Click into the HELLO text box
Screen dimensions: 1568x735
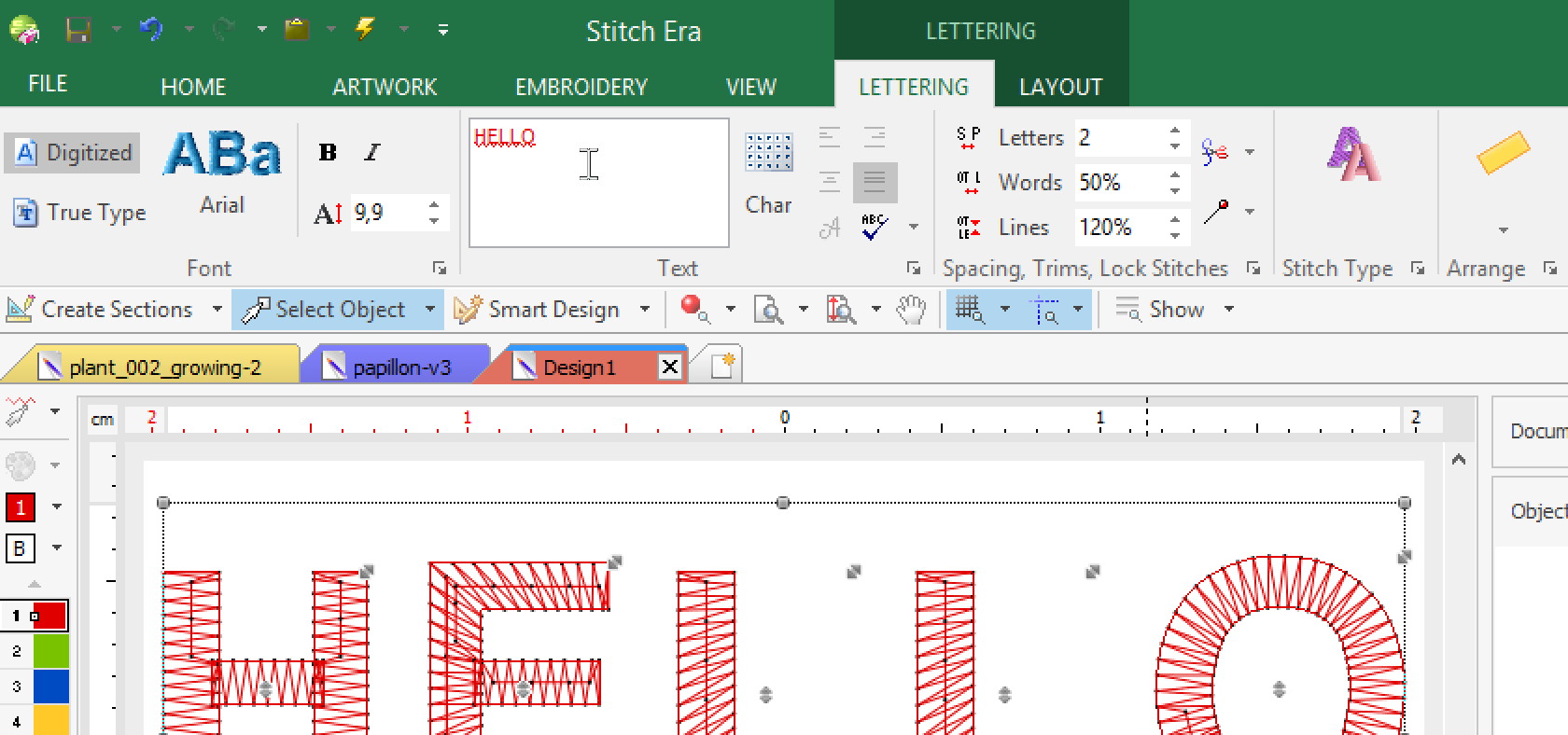(x=597, y=183)
